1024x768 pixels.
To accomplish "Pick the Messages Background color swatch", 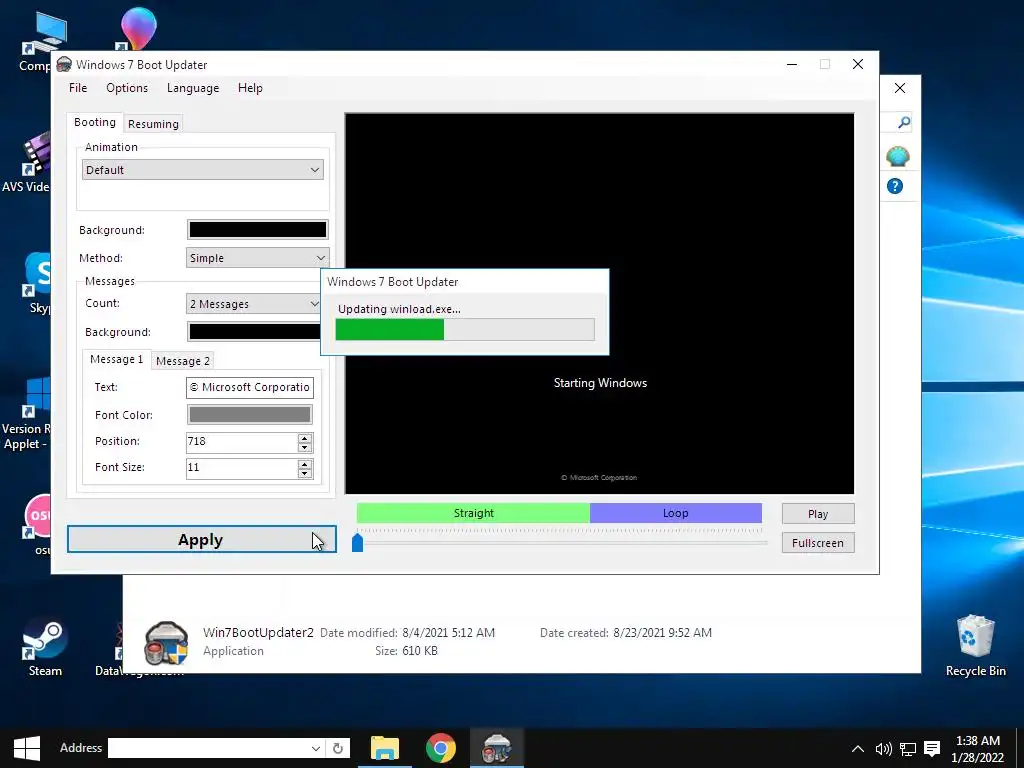I will pos(254,332).
